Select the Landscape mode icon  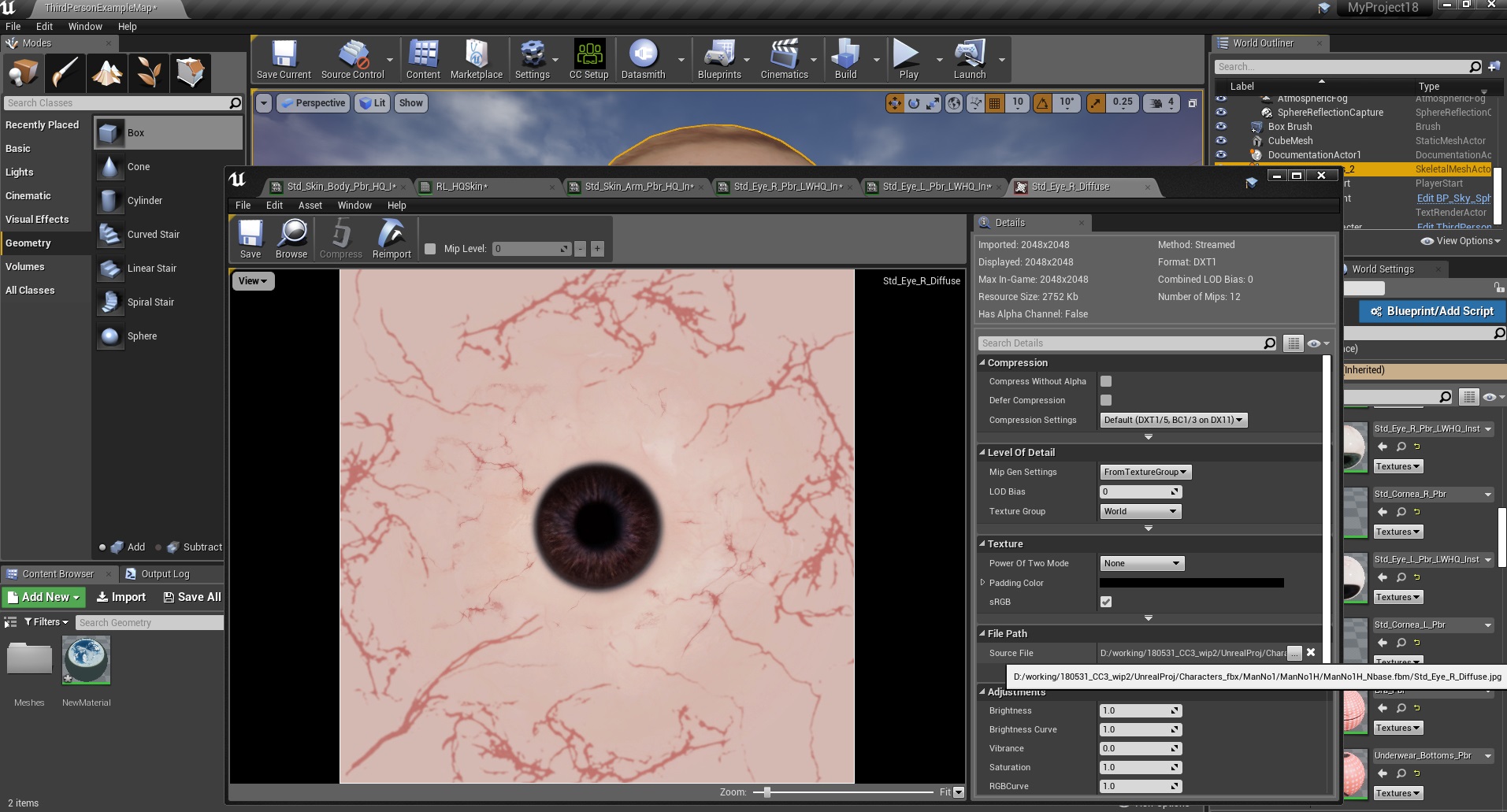107,72
